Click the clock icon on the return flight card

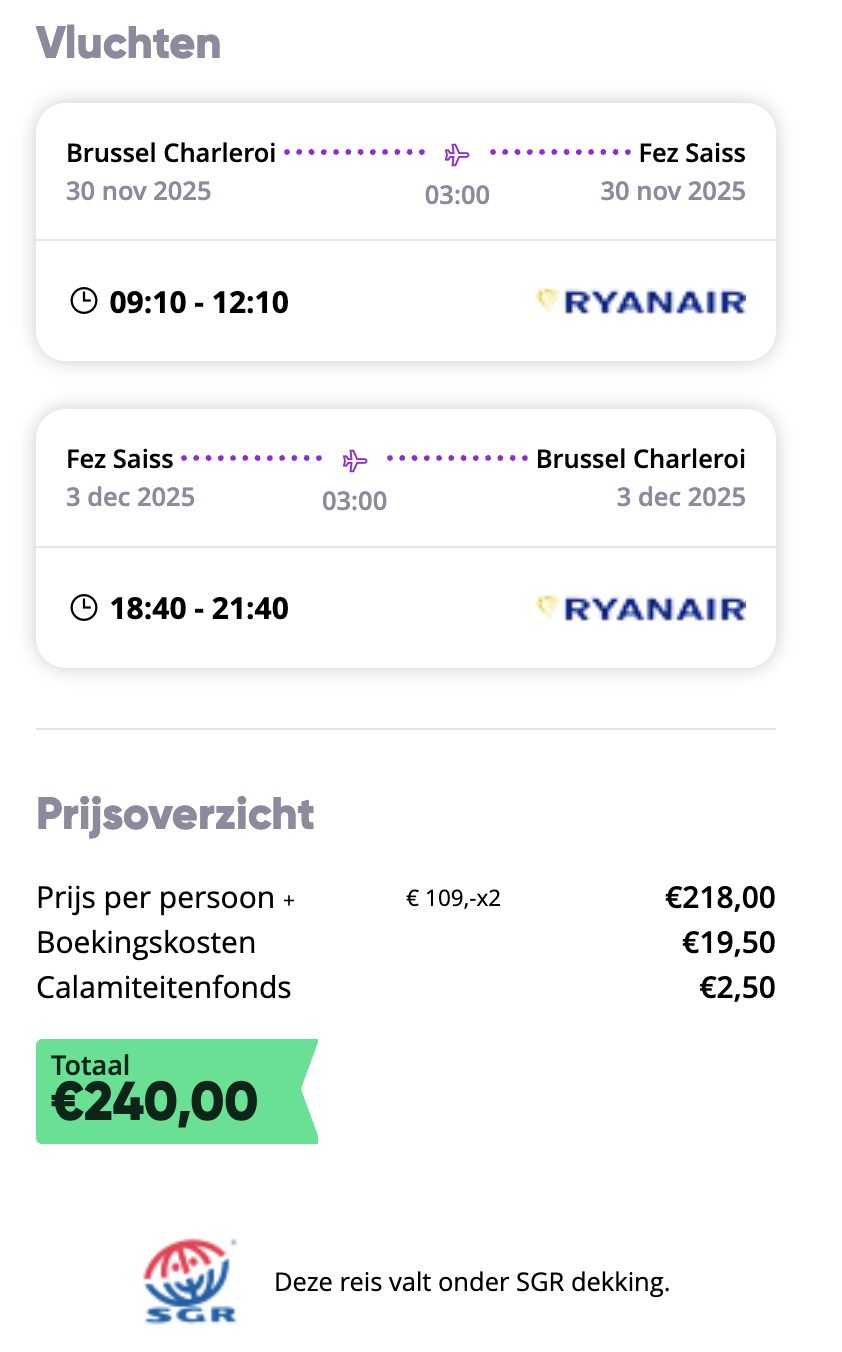tap(83, 607)
